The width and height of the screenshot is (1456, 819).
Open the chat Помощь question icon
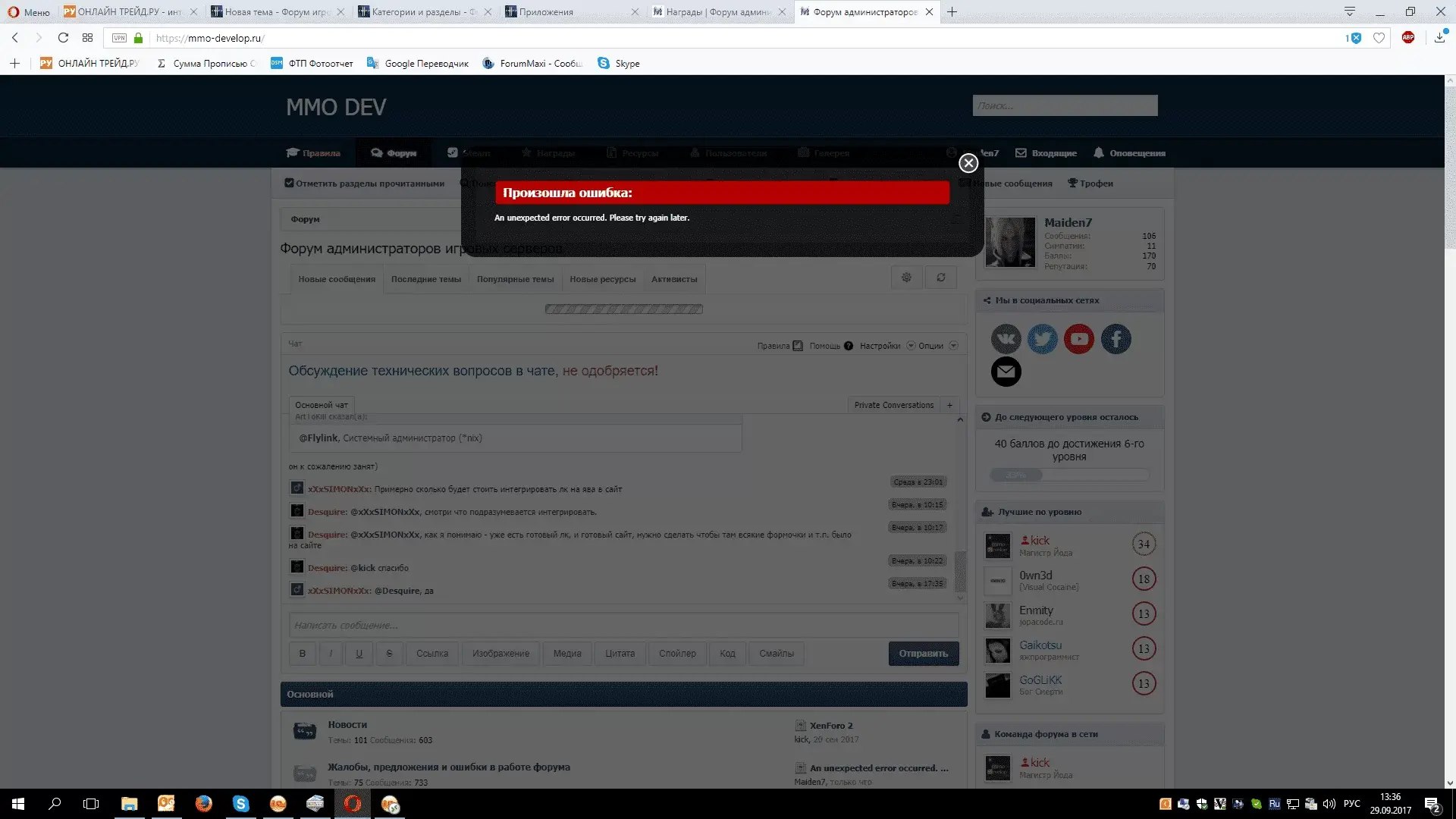coord(849,346)
